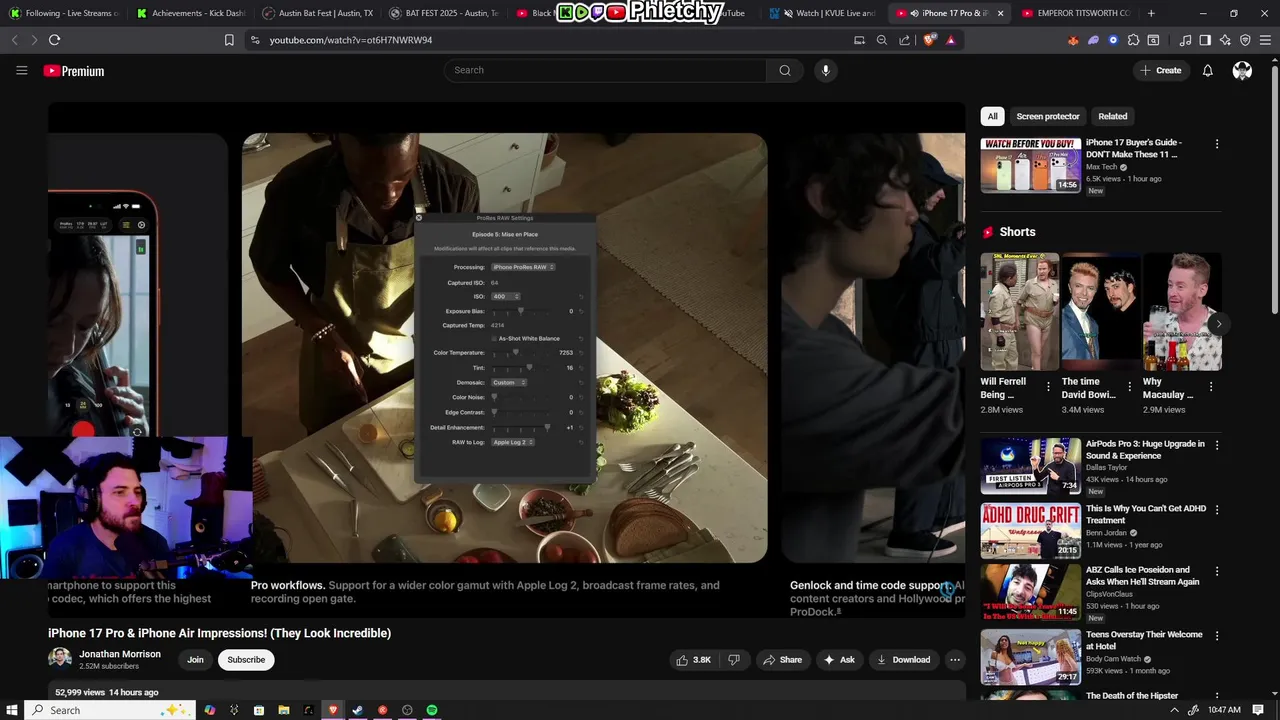Select the Screen protector filter chip

click(1048, 116)
